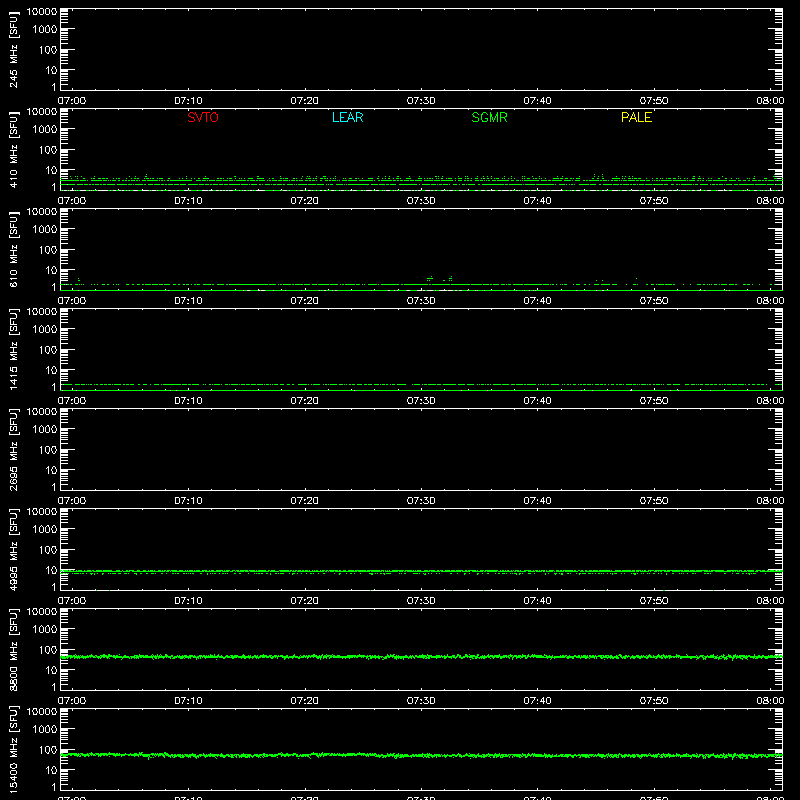Click the 10000 tick label on 15400 MHz panel
800x800 pixels.
(x=42, y=712)
